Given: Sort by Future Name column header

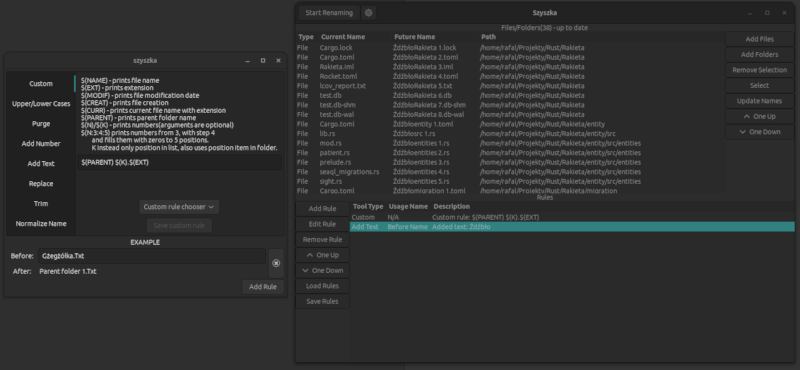Looking at the screenshot, I should [414, 37].
